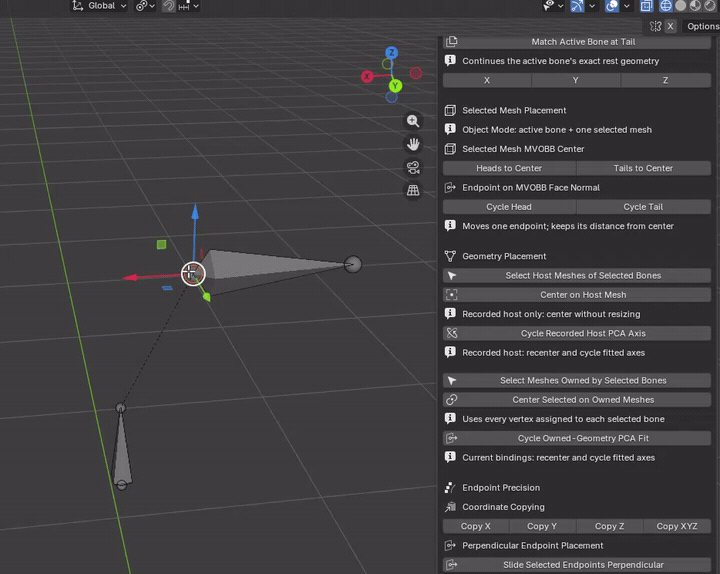Viewport: 720px width, 574px height.
Task: Click the red X axis on navigation gizmo
Action: point(366,77)
